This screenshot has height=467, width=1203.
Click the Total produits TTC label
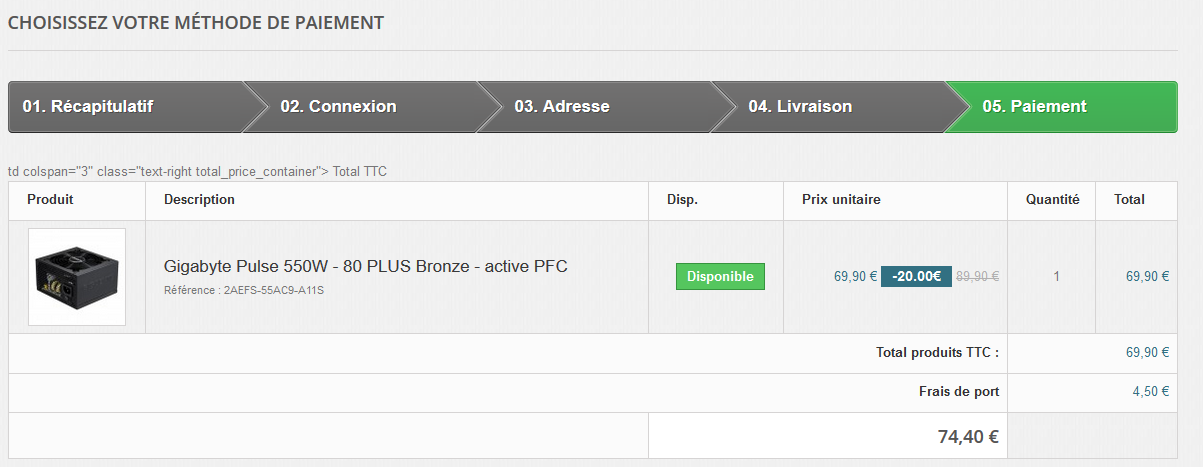[937, 352]
